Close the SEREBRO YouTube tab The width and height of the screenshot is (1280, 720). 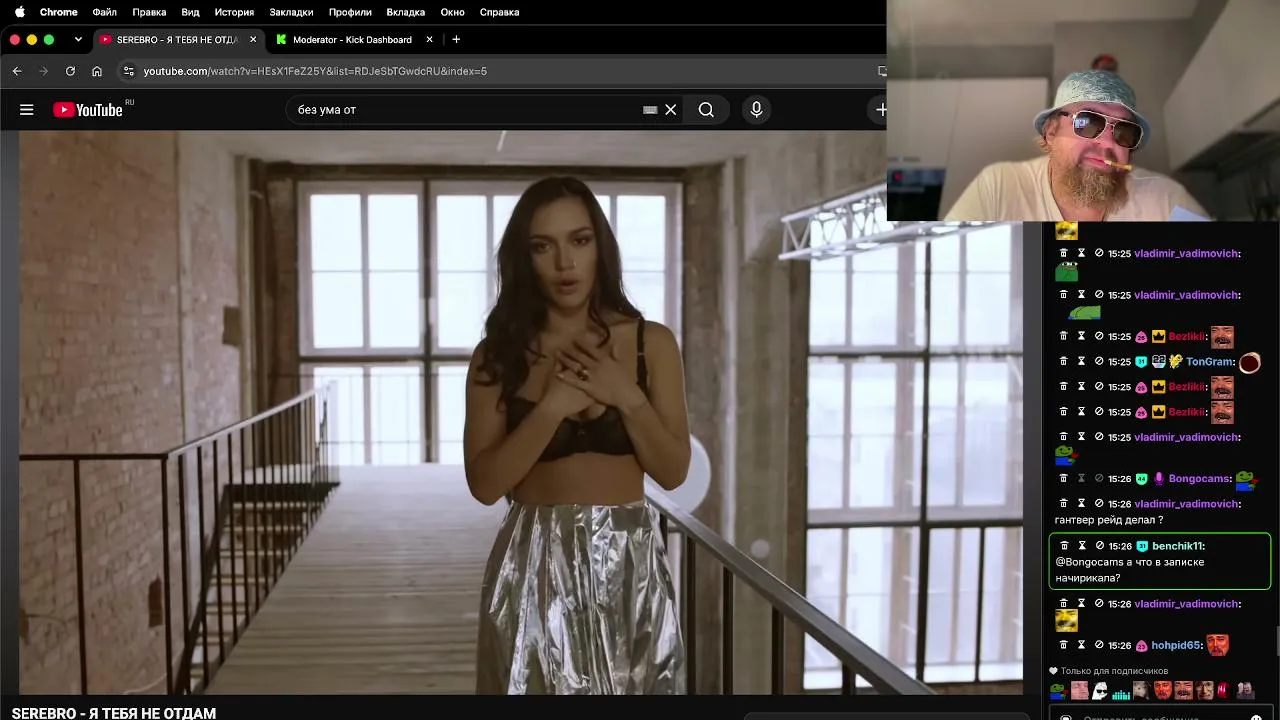tap(253, 40)
